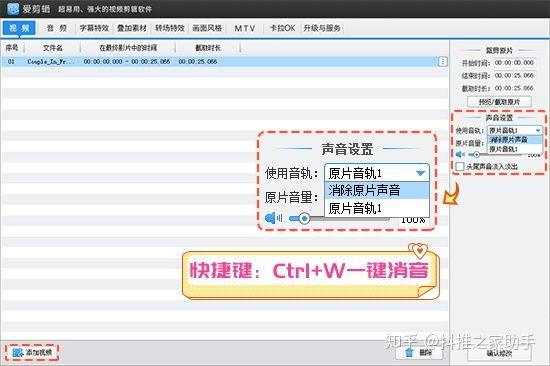Open the 视频 tab
Image resolution: width=550 pixels, height=366 pixels.
(19, 28)
